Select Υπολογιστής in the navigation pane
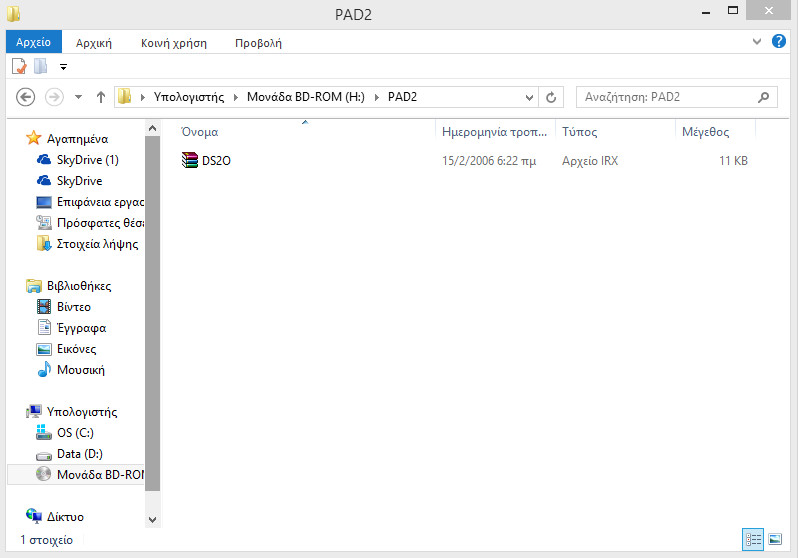Image resolution: width=798 pixels, height=558 pixels. click(82, 411)
